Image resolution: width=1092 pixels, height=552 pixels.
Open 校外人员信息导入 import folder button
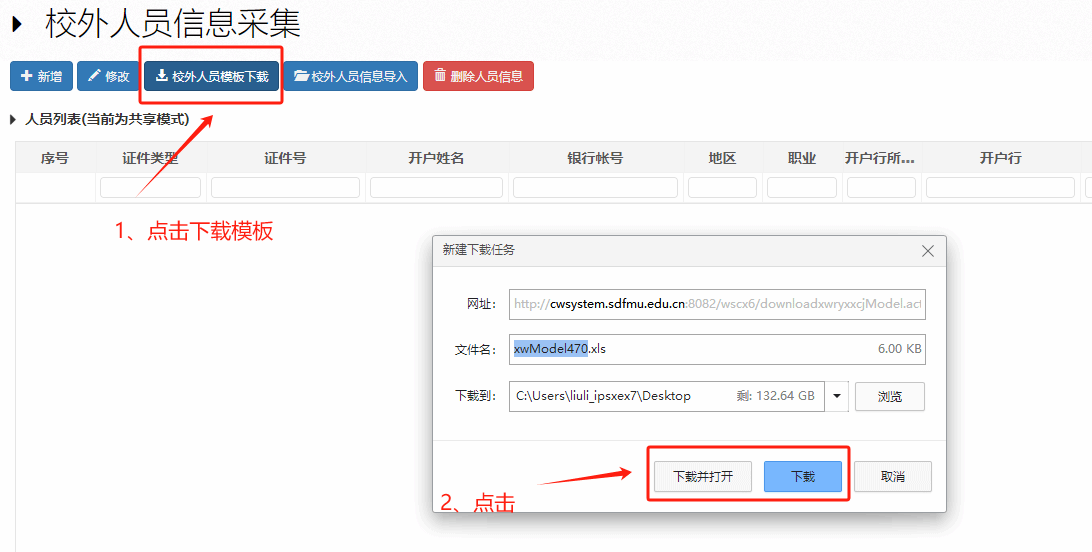[350, 77]
